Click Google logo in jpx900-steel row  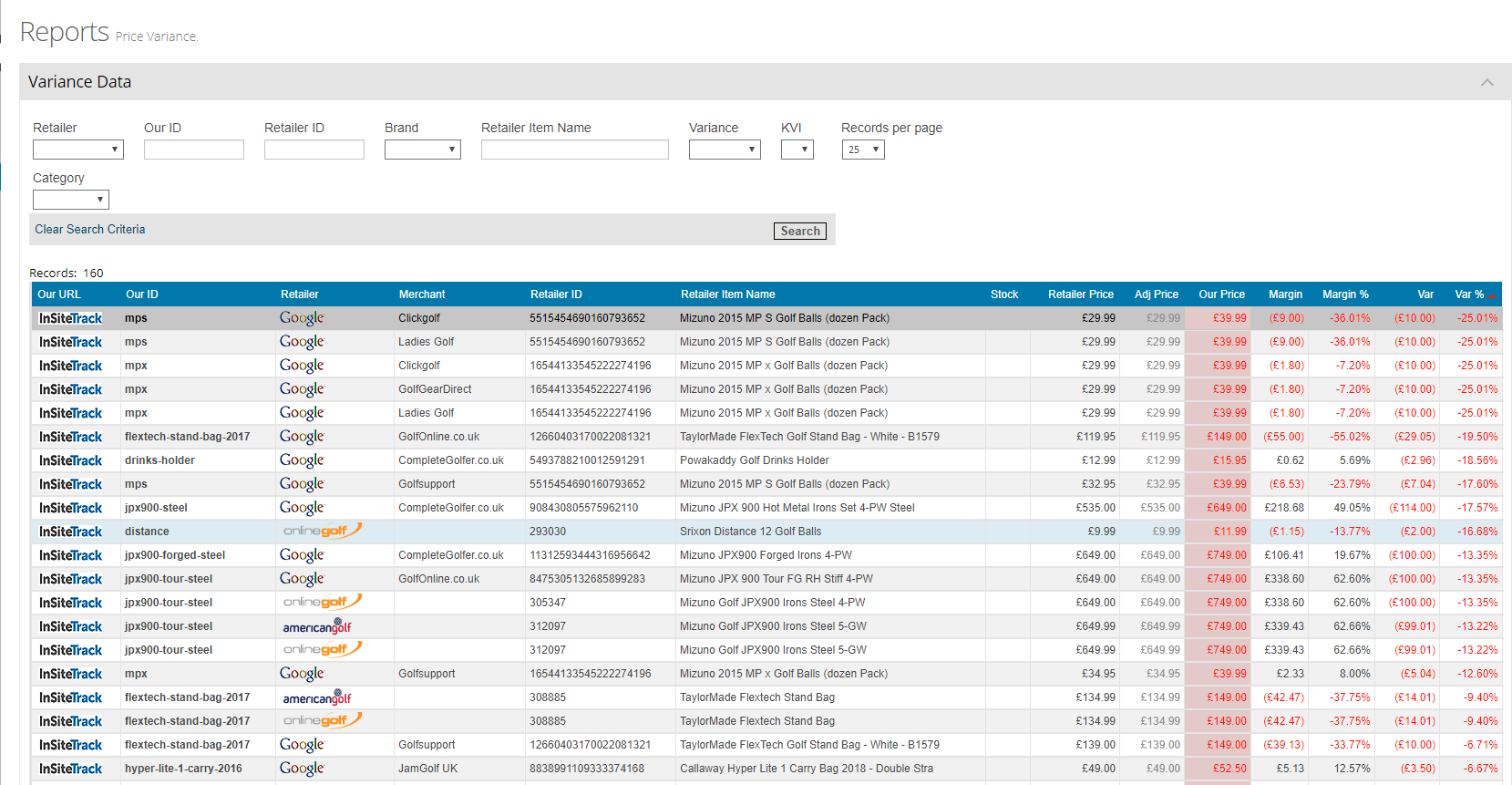[302, 508]
